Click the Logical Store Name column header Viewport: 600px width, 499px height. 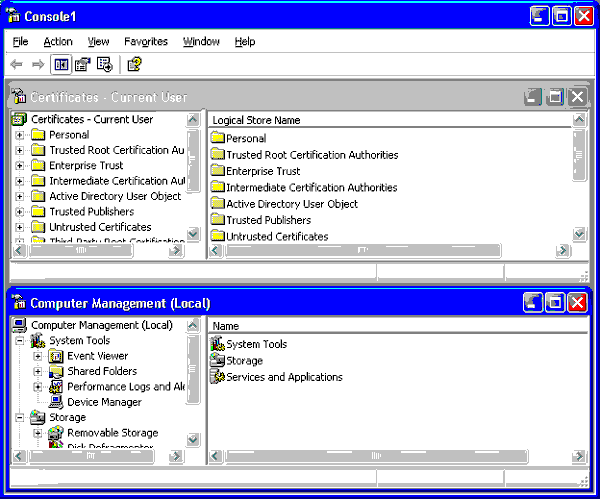pyautogui.click(x=390, y=120)
